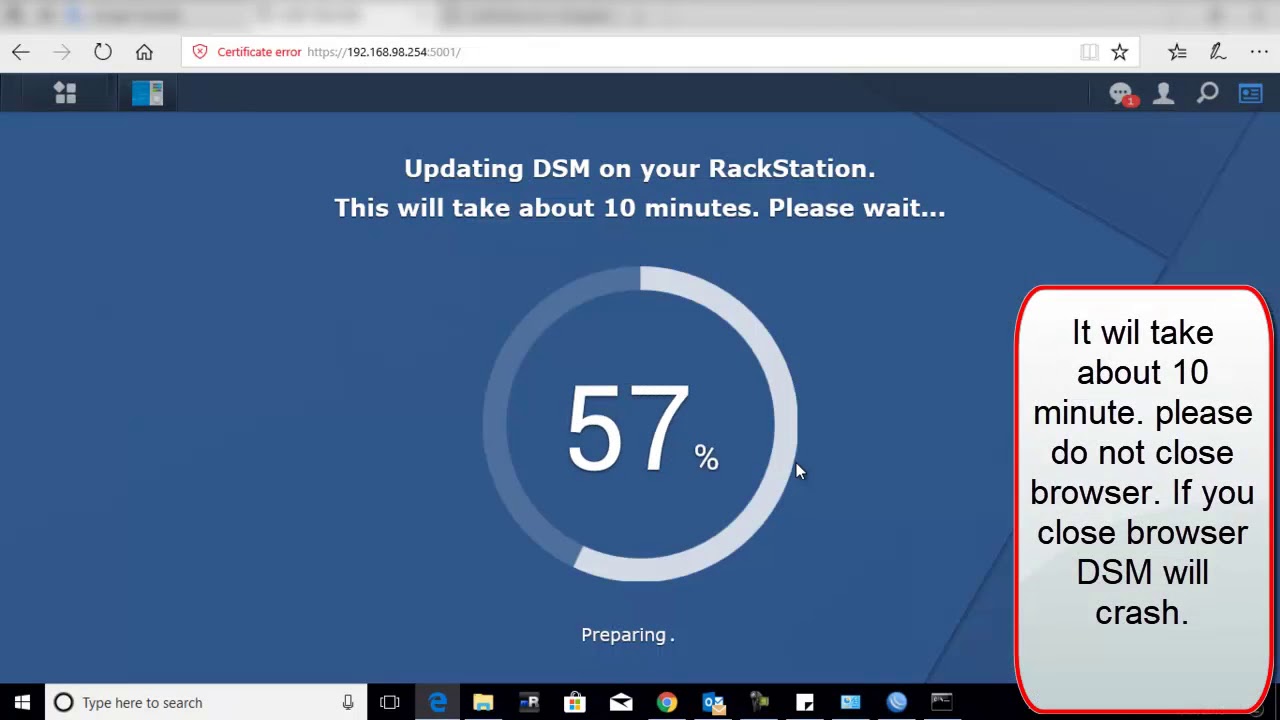Add page to favorites with star icon
Viewport: 1280px width, 720px height.
point(1120,52)
